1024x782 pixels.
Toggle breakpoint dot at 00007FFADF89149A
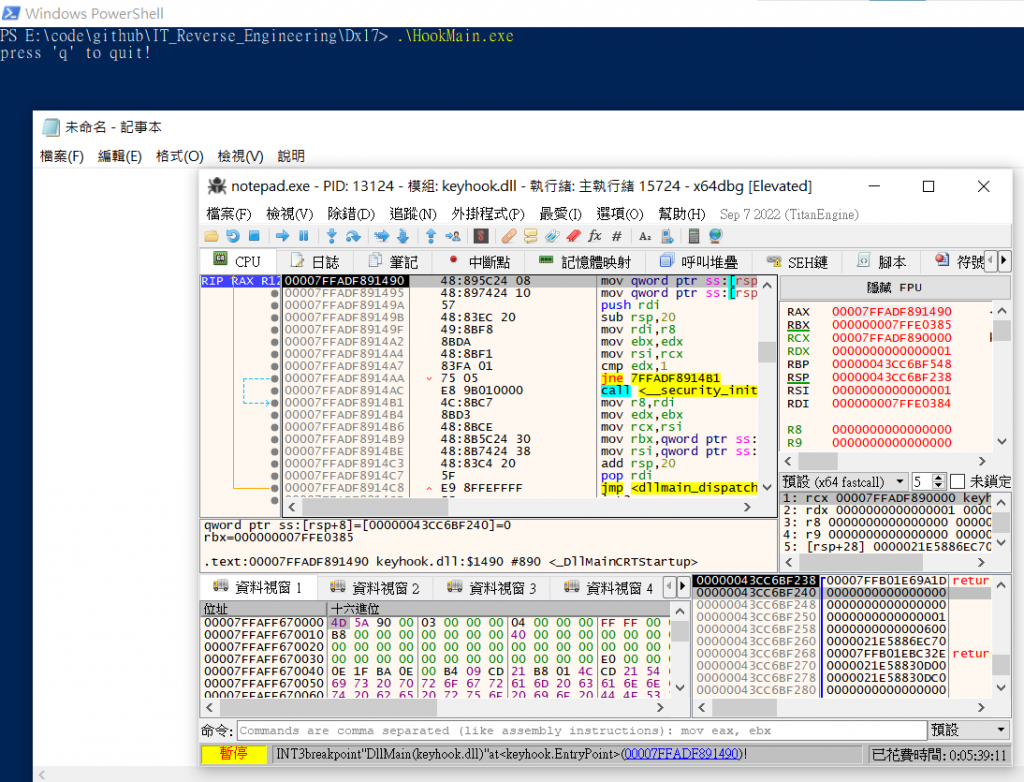[x=274, y=305]
